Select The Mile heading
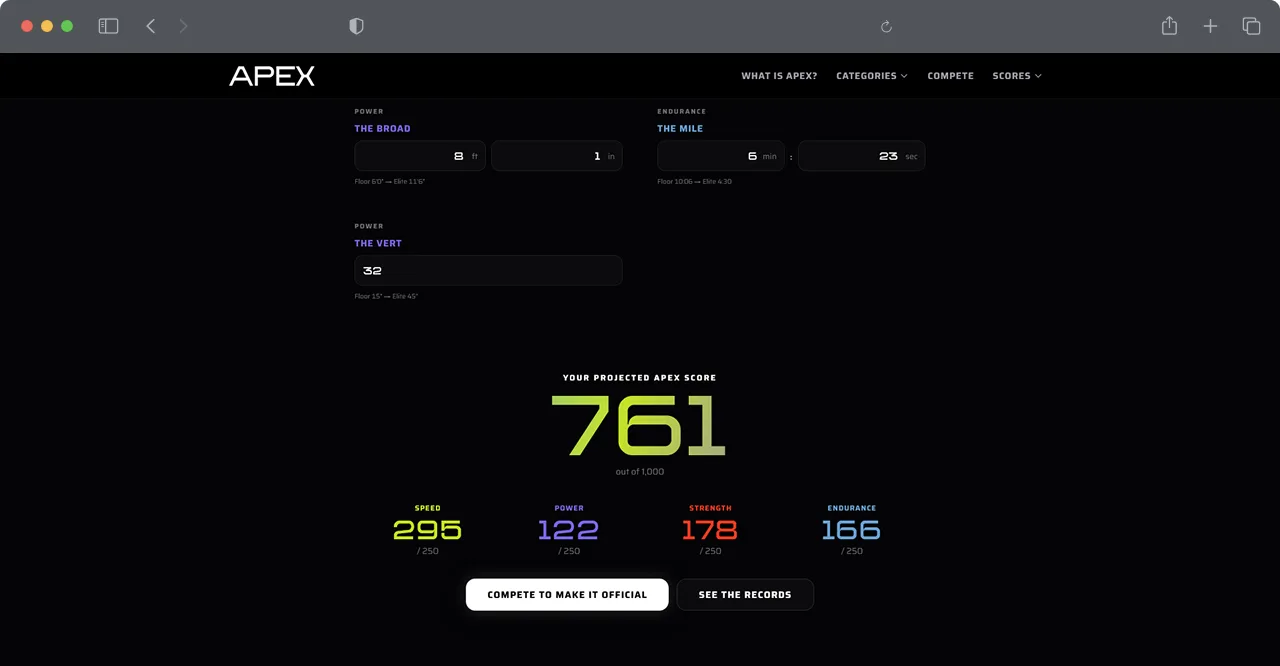The width and height of the screenshot is (1280, 666). point(680,129)
